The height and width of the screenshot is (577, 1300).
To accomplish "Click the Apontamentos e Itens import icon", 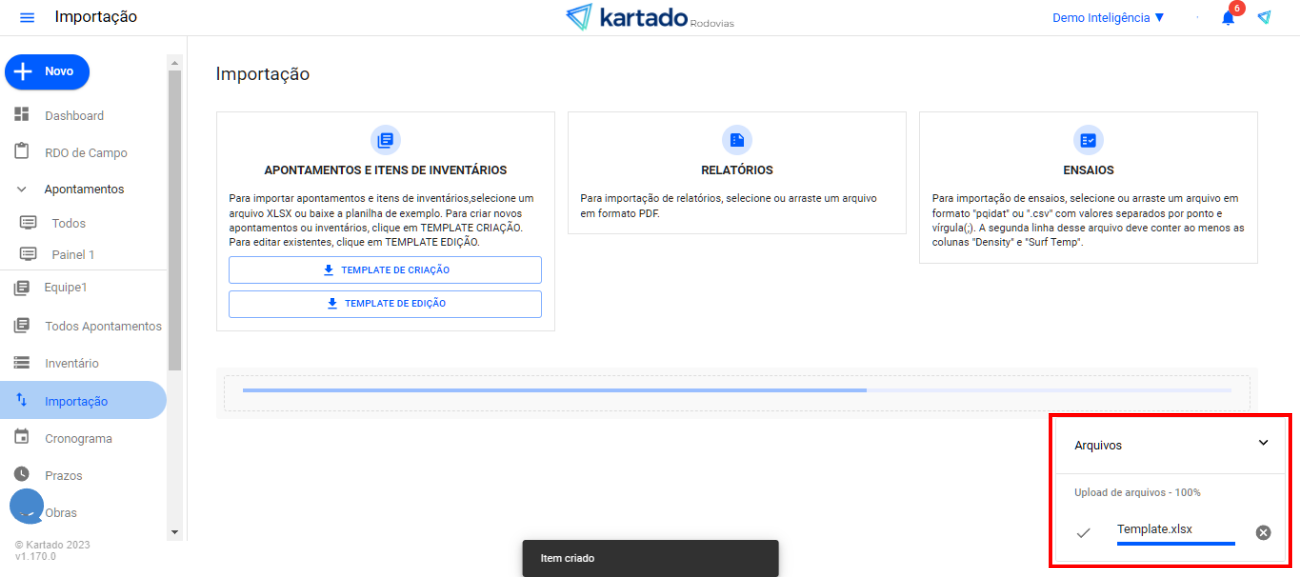I will tap(385, 140).
